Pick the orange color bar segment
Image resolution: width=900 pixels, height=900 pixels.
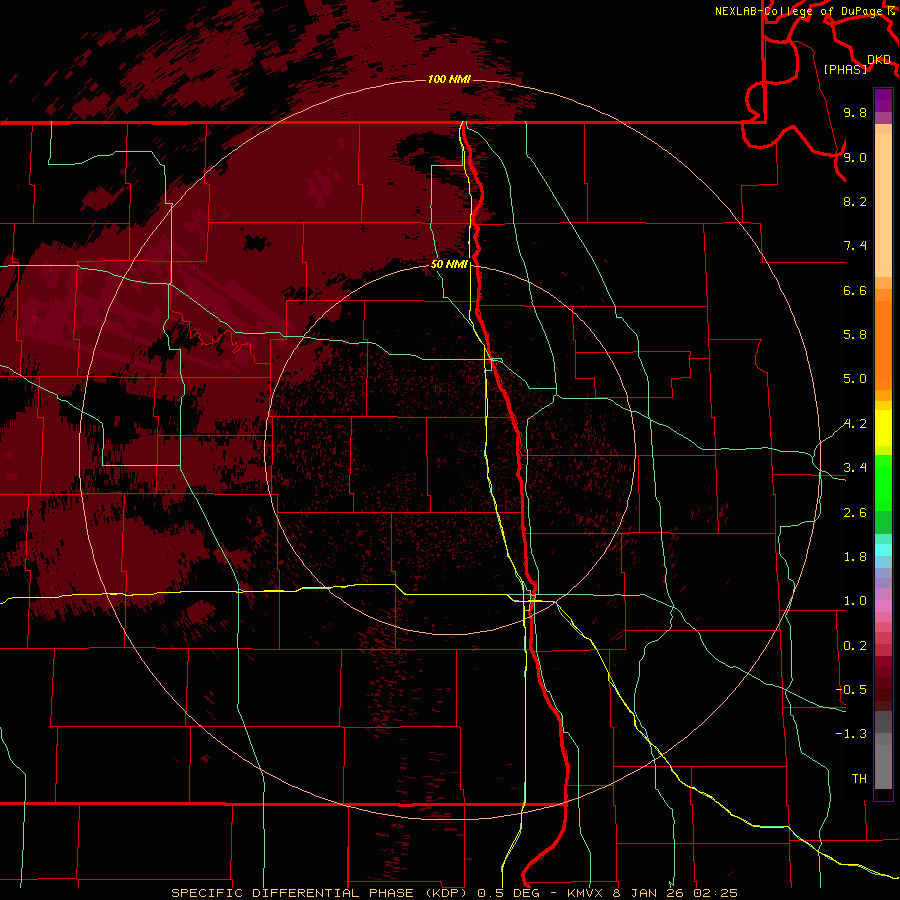[x=883, y=346]
